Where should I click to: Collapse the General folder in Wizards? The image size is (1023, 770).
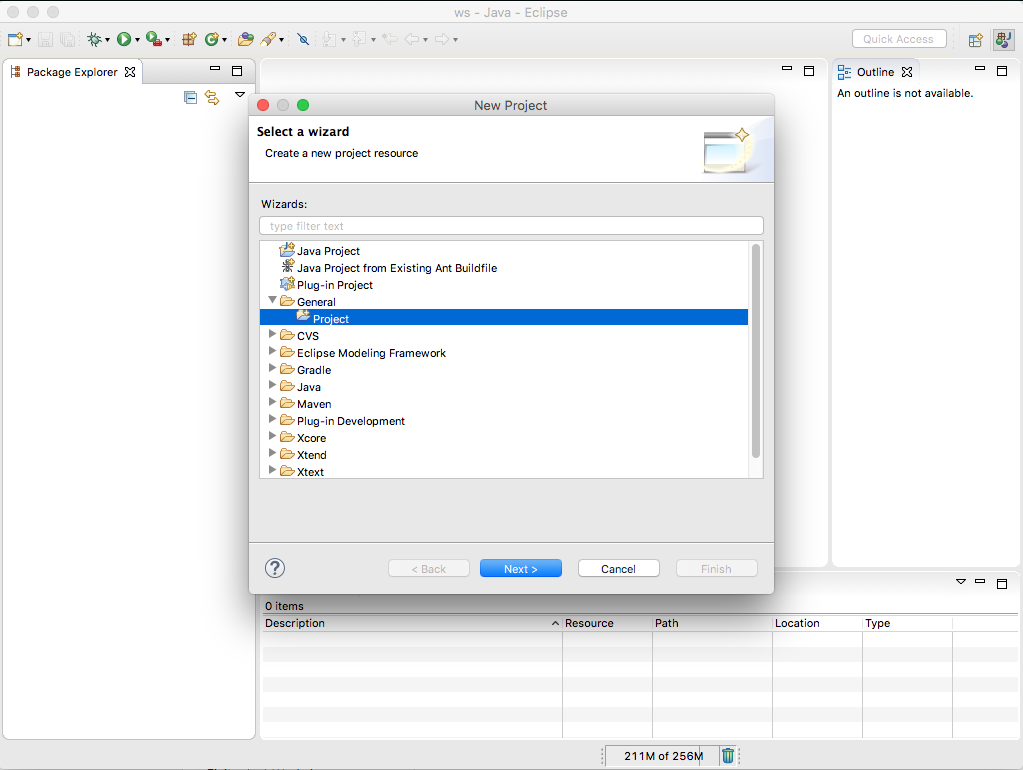[273, 300]
